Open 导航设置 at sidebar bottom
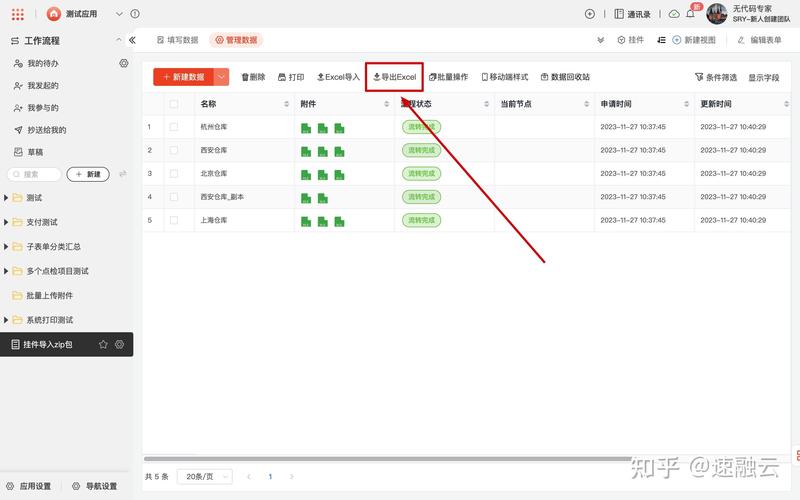Viewport: 800px width, 500px height. click(x=94, y=486)
